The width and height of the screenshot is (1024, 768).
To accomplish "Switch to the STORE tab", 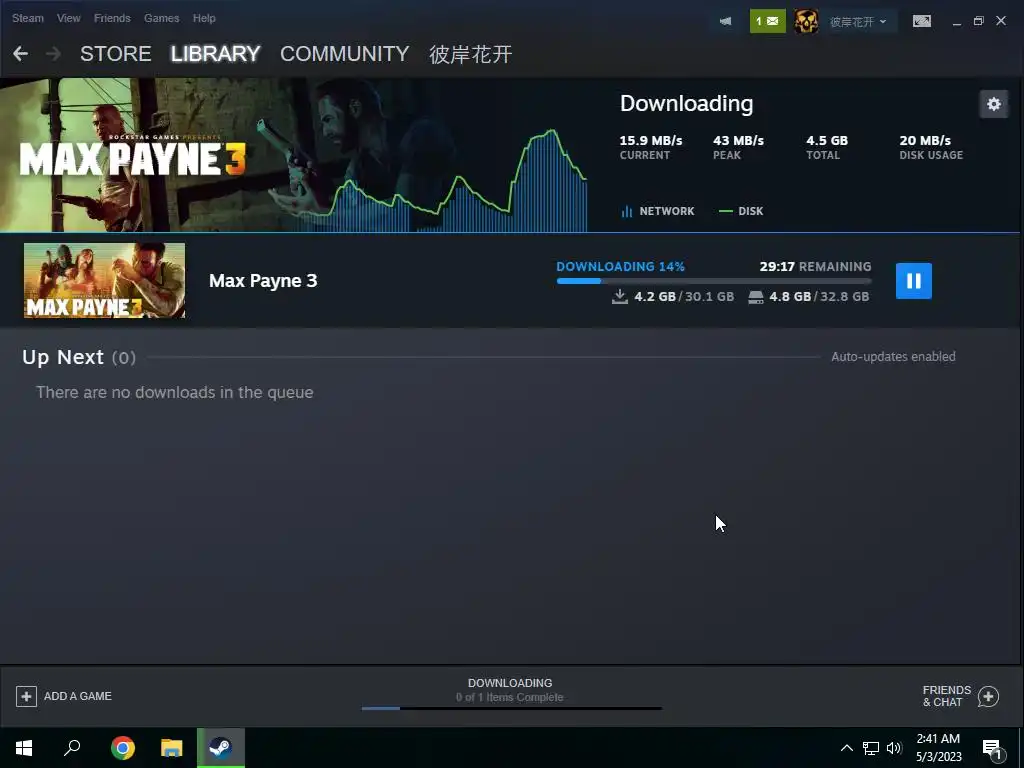I will click(x=116, y=54).
